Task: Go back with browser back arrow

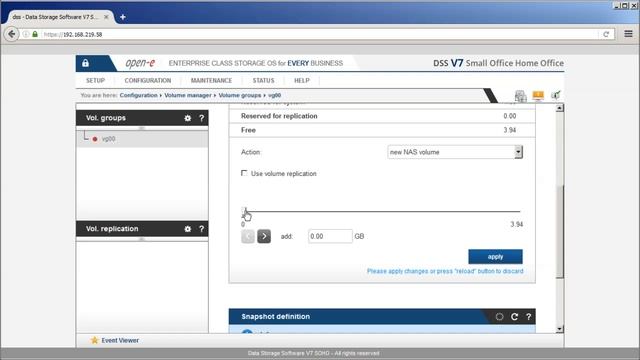Action: pos(12,34)
